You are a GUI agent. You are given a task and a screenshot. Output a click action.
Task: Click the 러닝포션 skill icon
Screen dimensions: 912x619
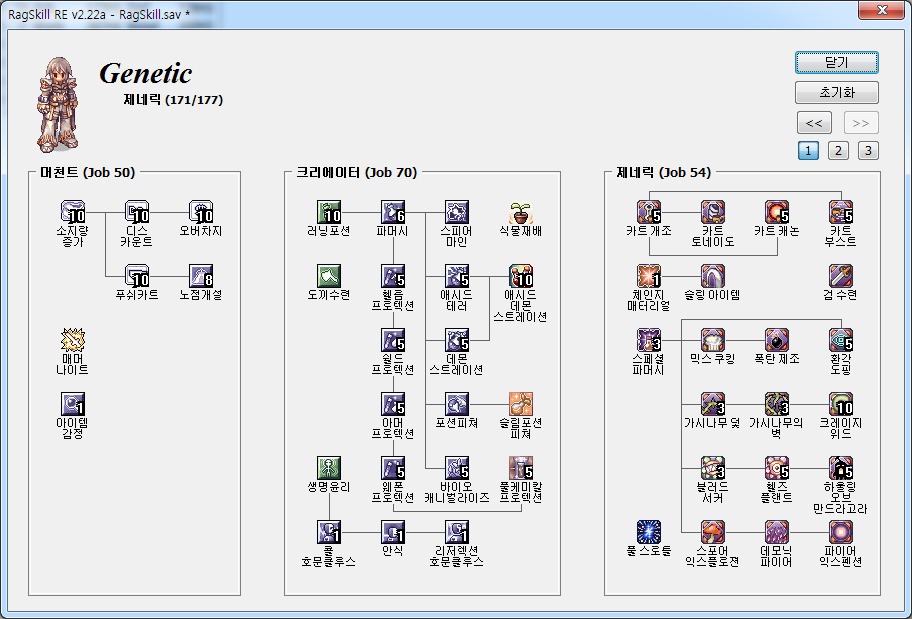click(x=329, y=212)
